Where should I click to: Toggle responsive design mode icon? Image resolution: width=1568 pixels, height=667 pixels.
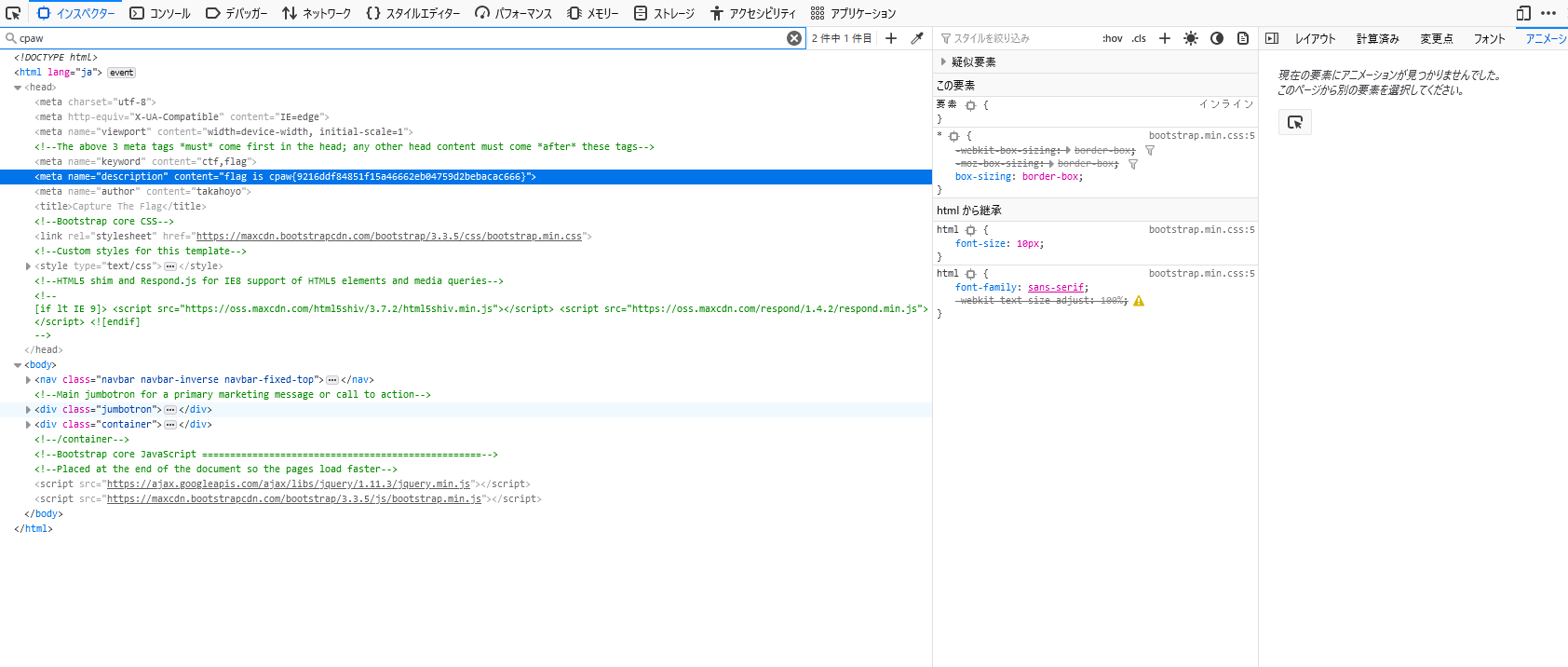pos(1523,13)
